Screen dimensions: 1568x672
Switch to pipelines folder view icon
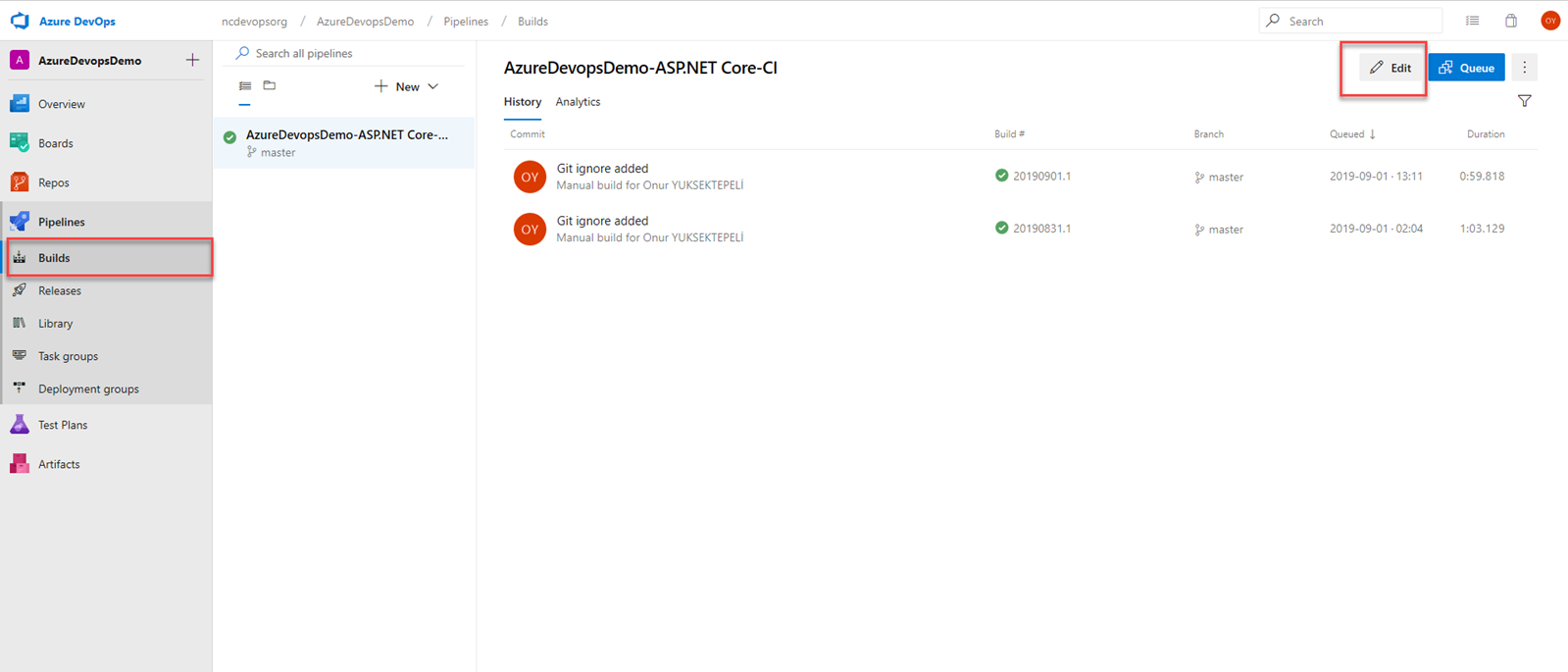[x=270, y=86]
